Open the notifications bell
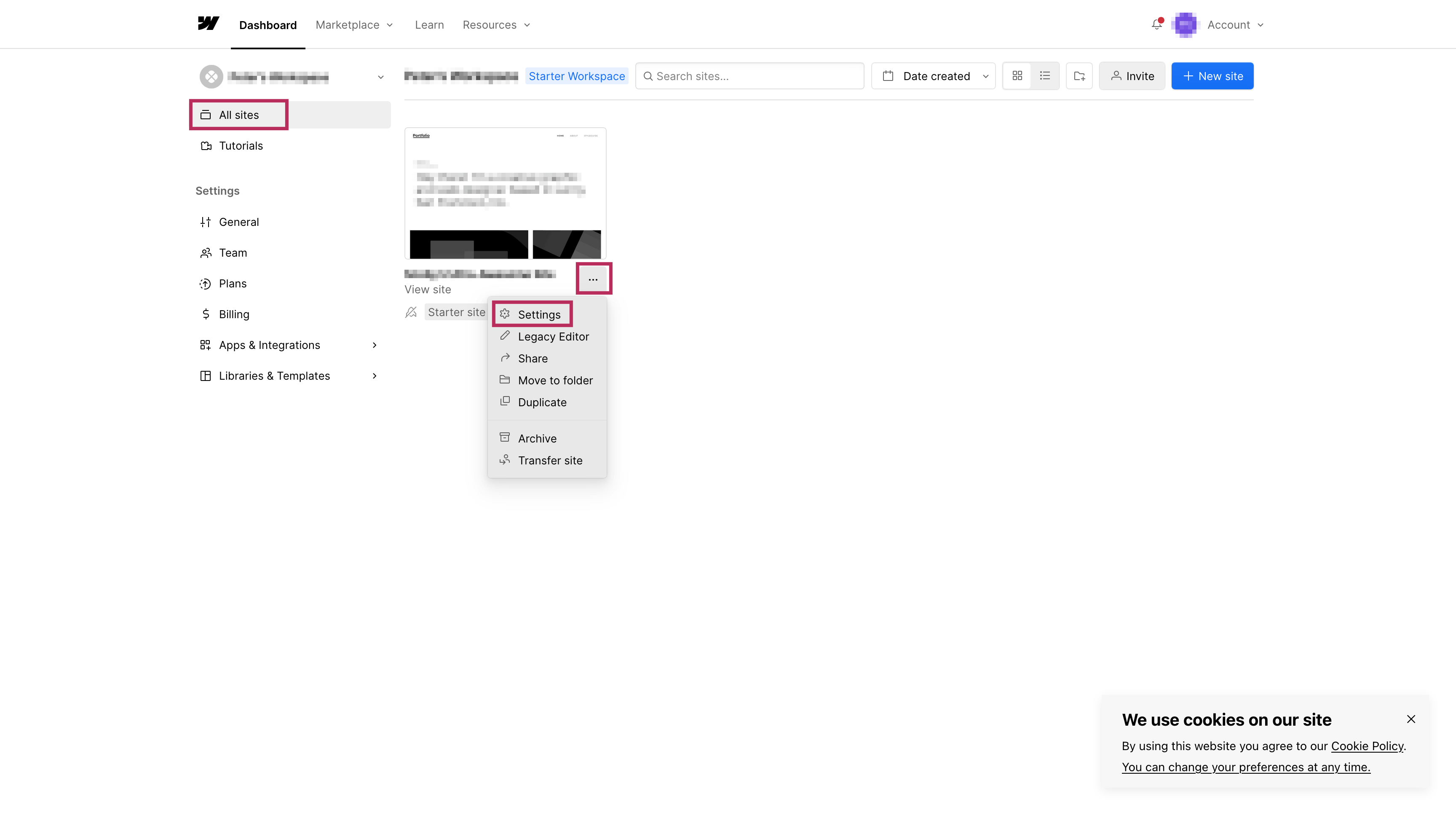The width and height of the screenshot is (1456, 815). 1156,25
